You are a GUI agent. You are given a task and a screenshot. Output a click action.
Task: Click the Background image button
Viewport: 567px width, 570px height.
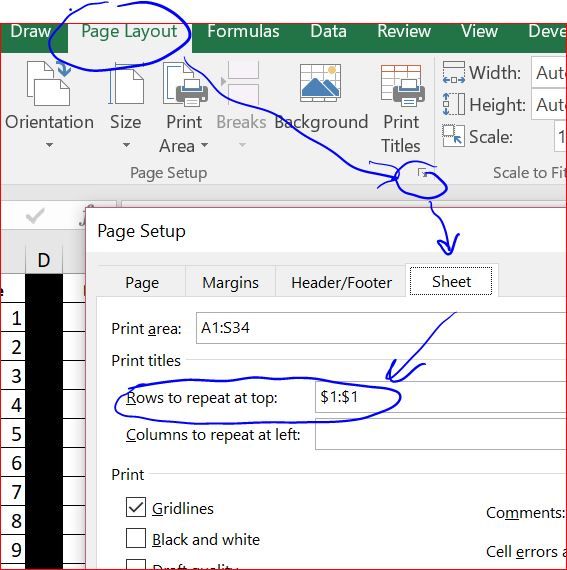pyautogui.click(x=321, y=97)
